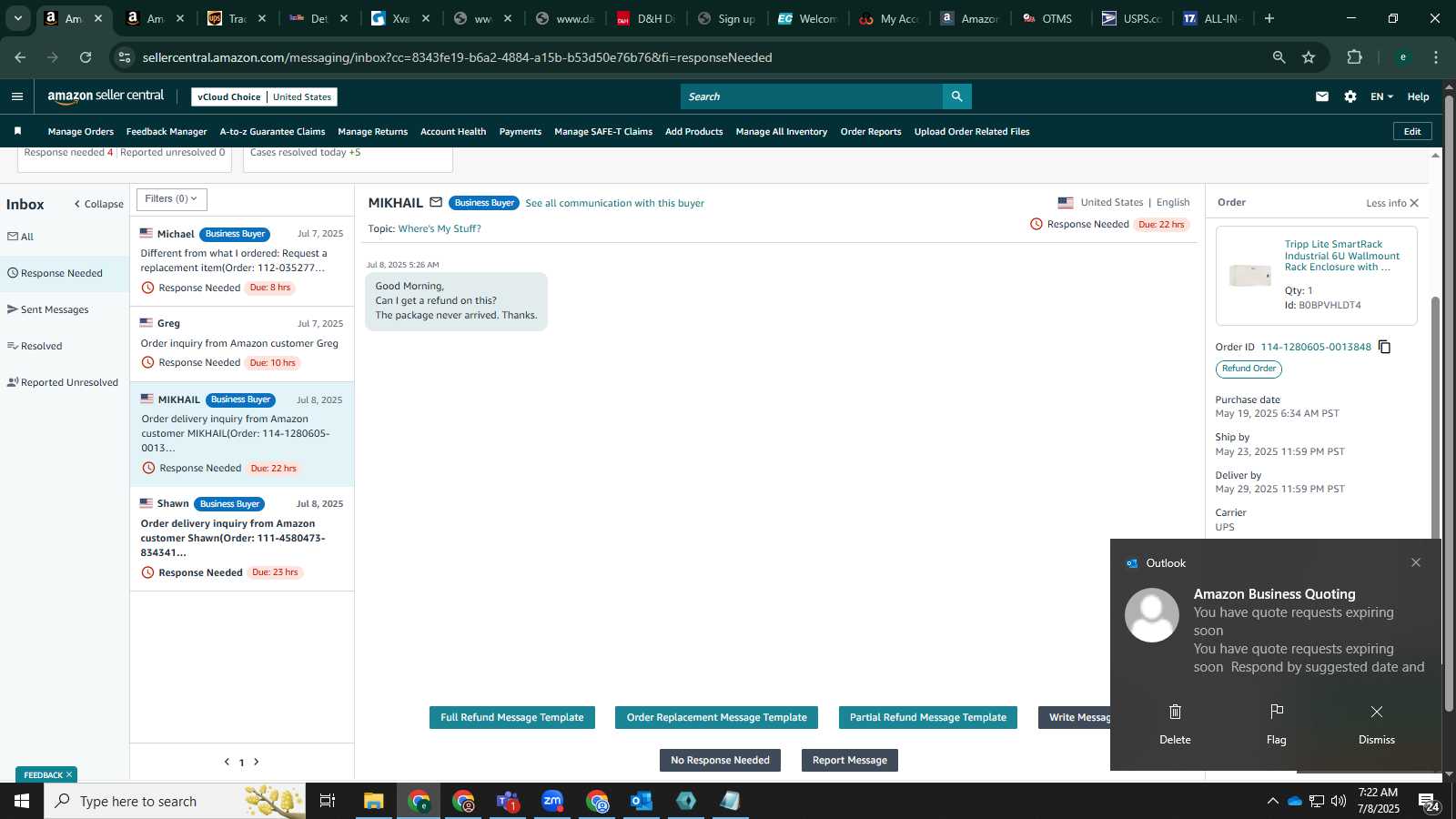Close the order info panel
The height and width of the screenshot is (819, 1456).
pyautogui.click(x=1414, y=203)
